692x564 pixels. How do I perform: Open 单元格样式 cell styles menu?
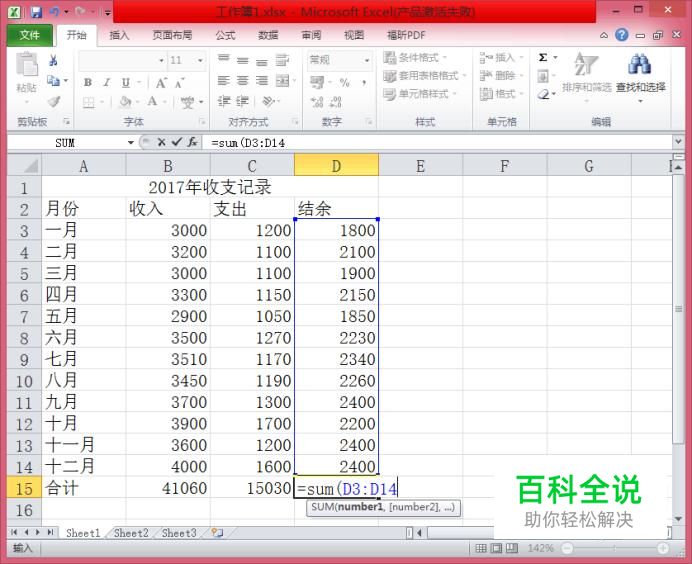(420, 94)
